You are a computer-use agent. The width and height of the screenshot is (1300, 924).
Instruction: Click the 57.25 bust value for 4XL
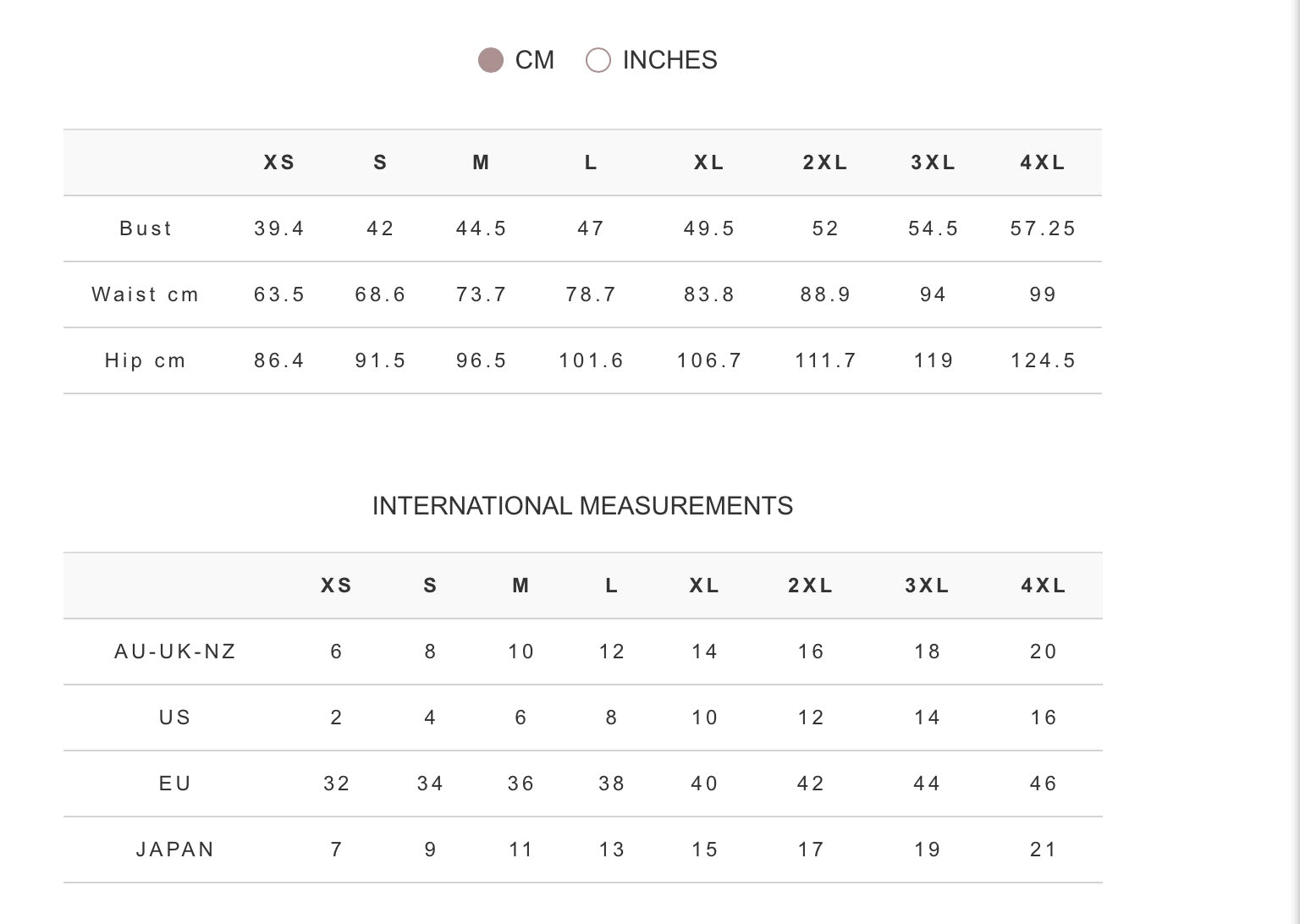pos(1043,228)
